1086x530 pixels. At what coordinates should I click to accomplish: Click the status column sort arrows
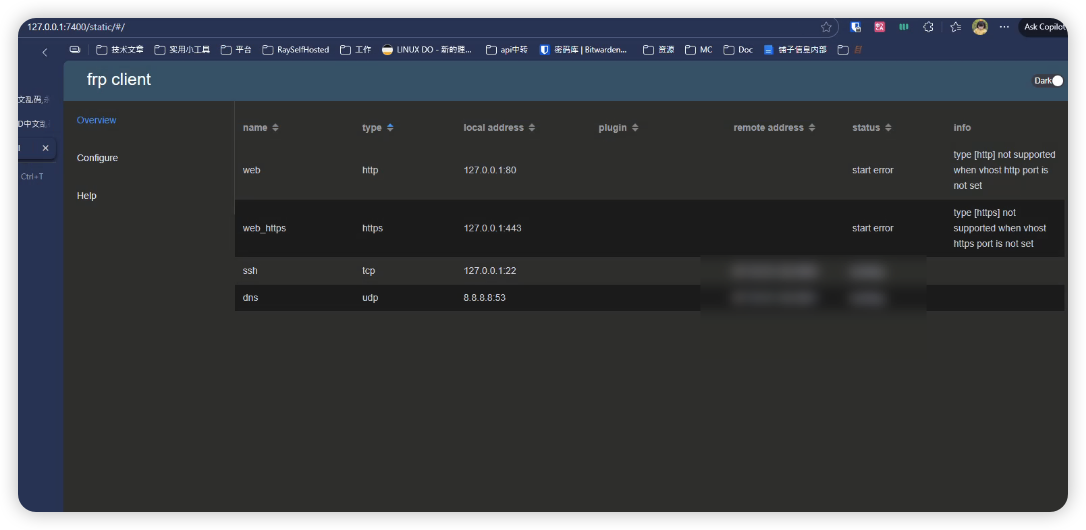tap(888, 128)
